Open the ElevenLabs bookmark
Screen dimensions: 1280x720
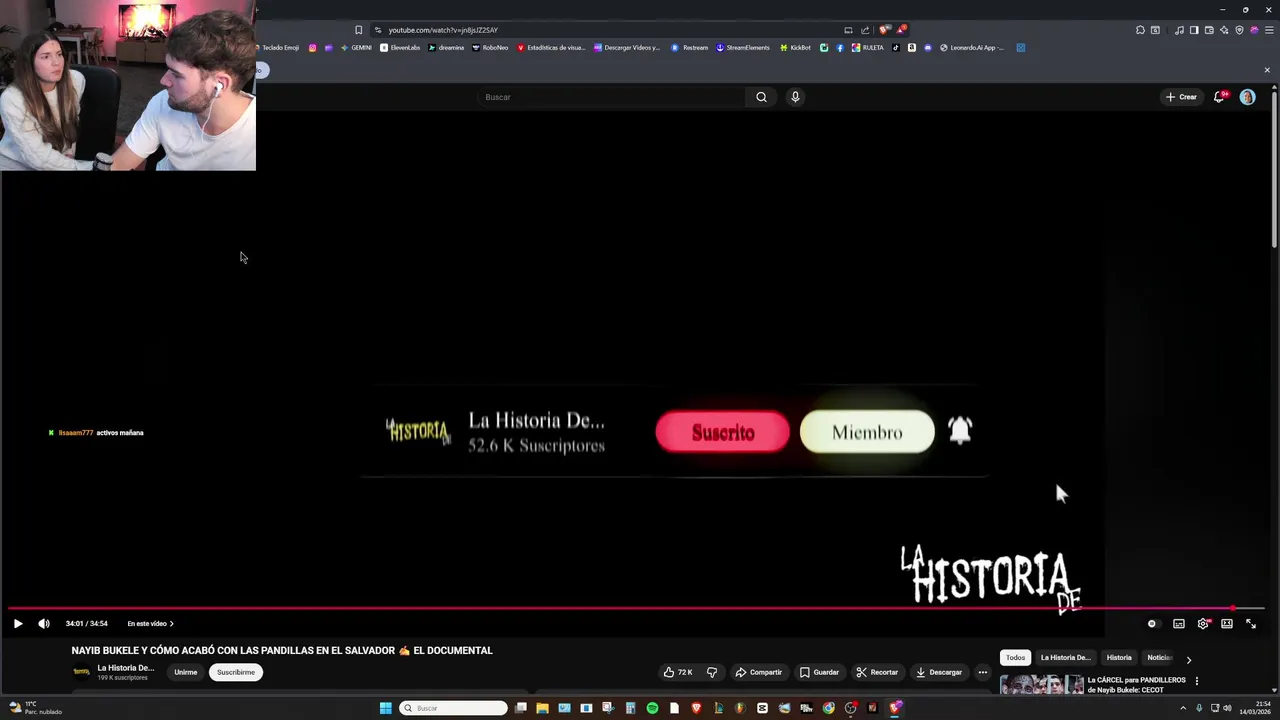point(401,48)
